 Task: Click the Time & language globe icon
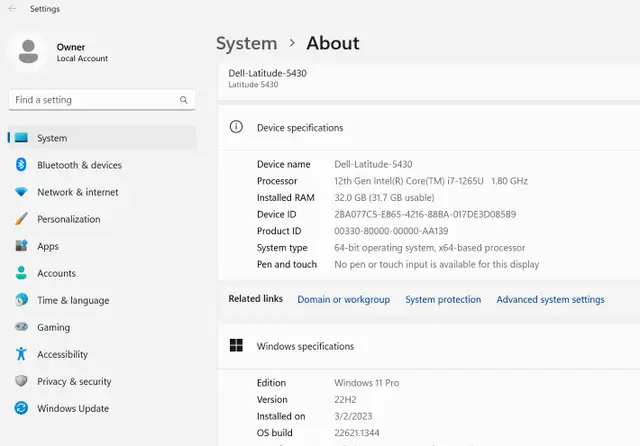click(x=21, y=300)
